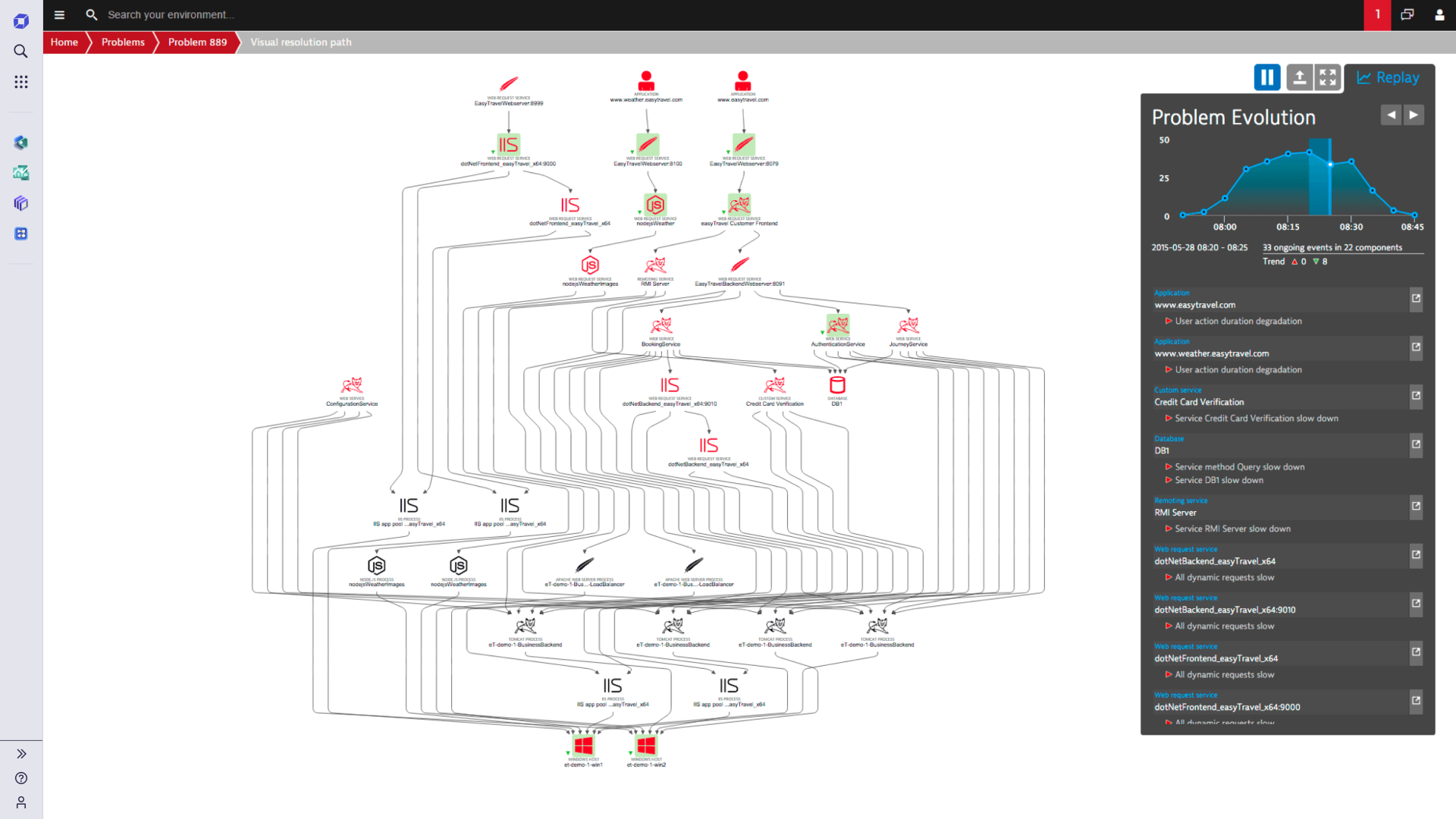Click the fullscreen toggle icon

click(1328, 77)
